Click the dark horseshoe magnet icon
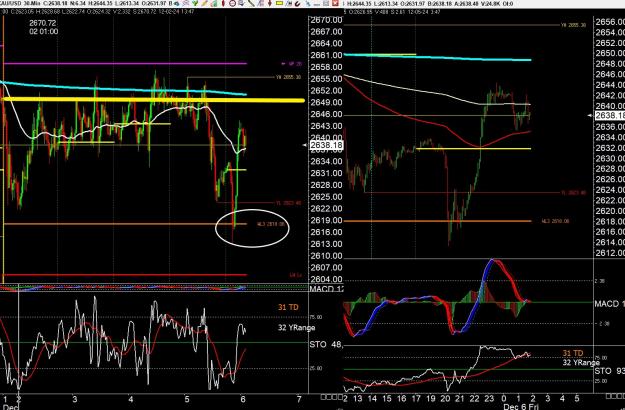 coord(297,4)
